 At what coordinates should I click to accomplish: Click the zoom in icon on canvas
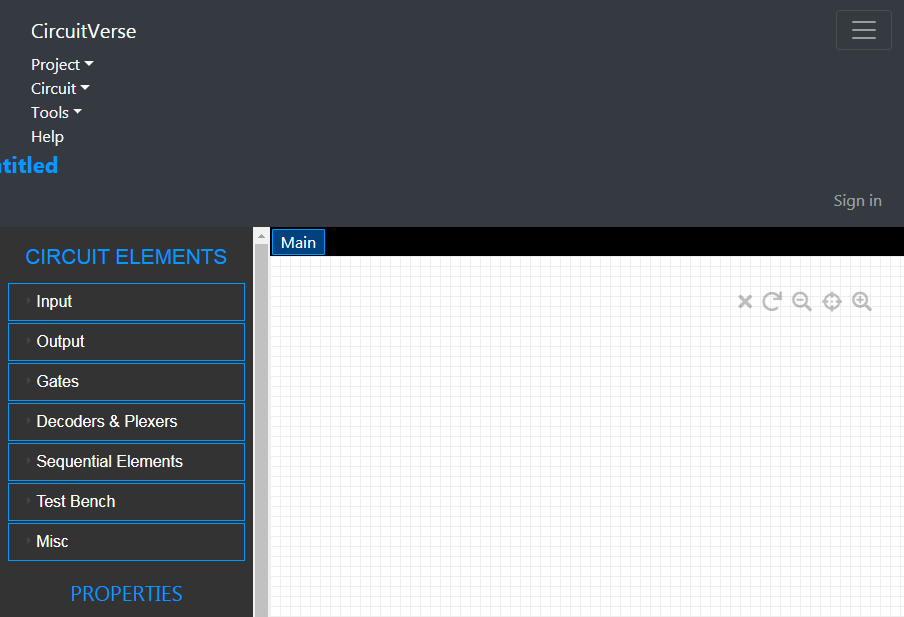pos(862,301)
